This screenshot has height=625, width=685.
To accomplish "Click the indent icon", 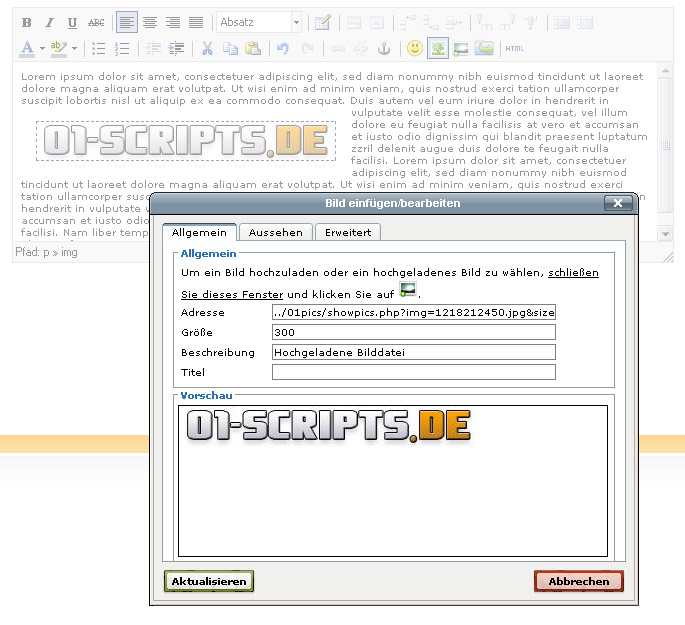I will click(176, 48).
